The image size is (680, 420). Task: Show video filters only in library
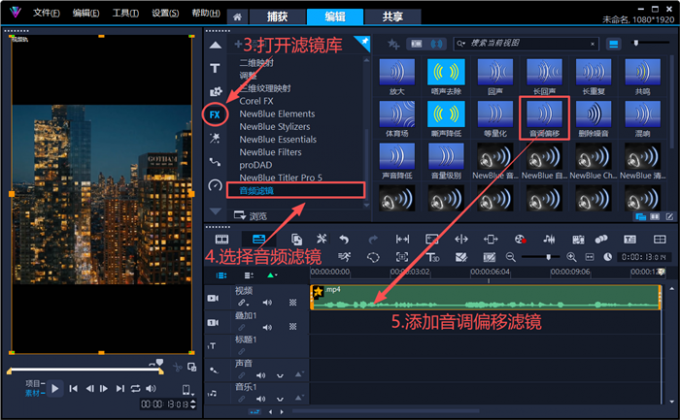(x=417, y=44)
